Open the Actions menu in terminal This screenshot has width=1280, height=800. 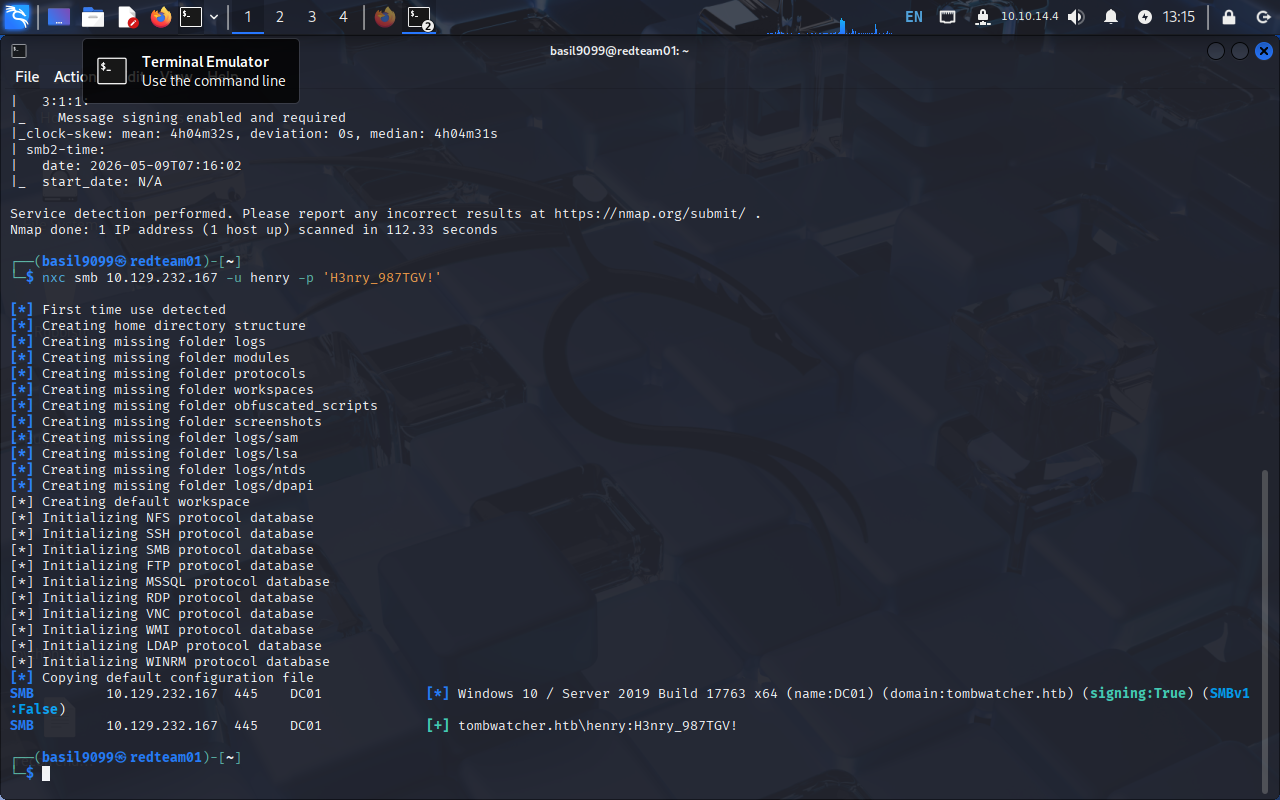pyautogui.click(x=70, y=77)
